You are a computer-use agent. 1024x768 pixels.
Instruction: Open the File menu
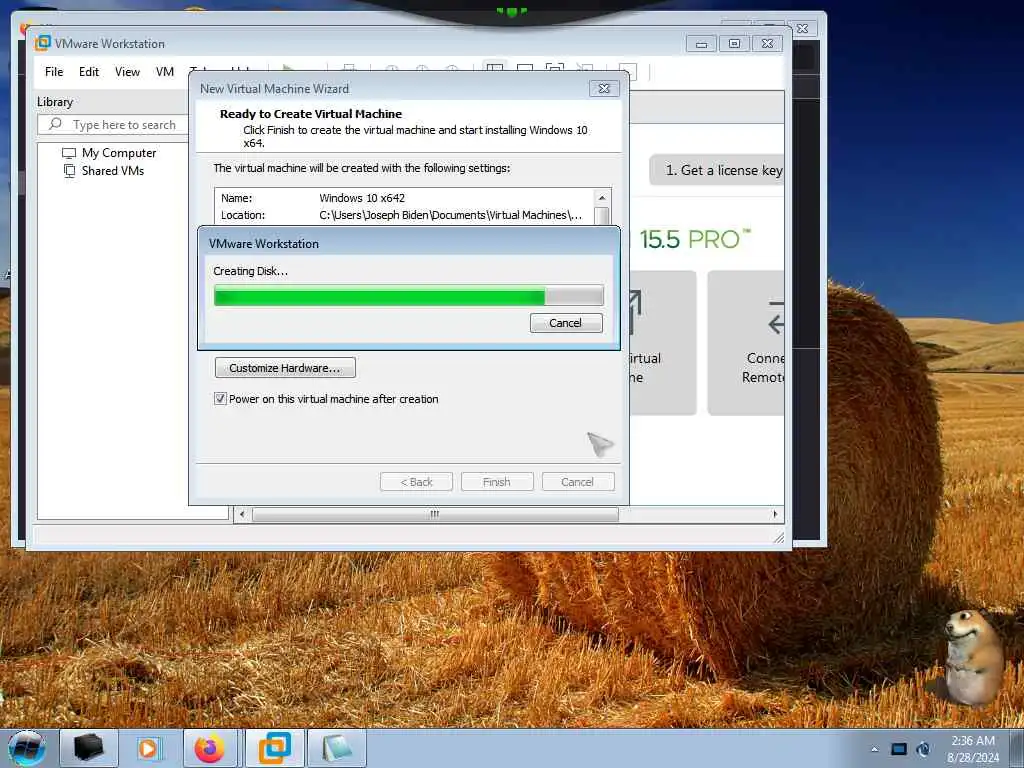pos(54,72)
